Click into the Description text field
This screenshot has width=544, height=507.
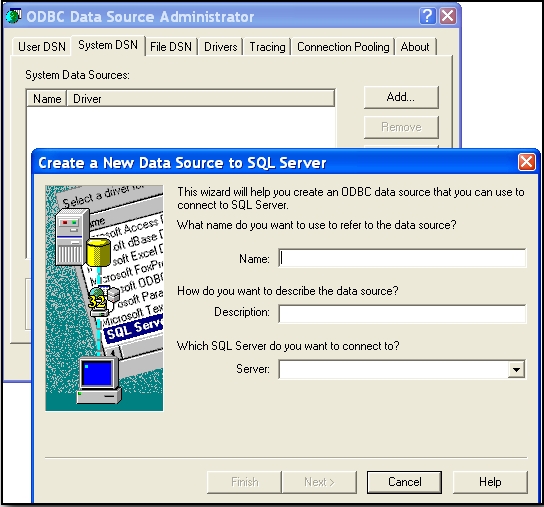pyautogui.click(x=402, y=314)
